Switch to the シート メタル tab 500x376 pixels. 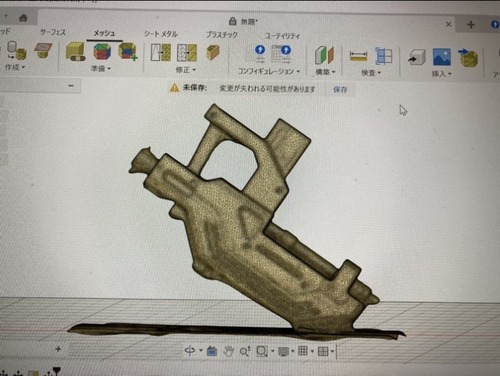click(x=161, y=34)
